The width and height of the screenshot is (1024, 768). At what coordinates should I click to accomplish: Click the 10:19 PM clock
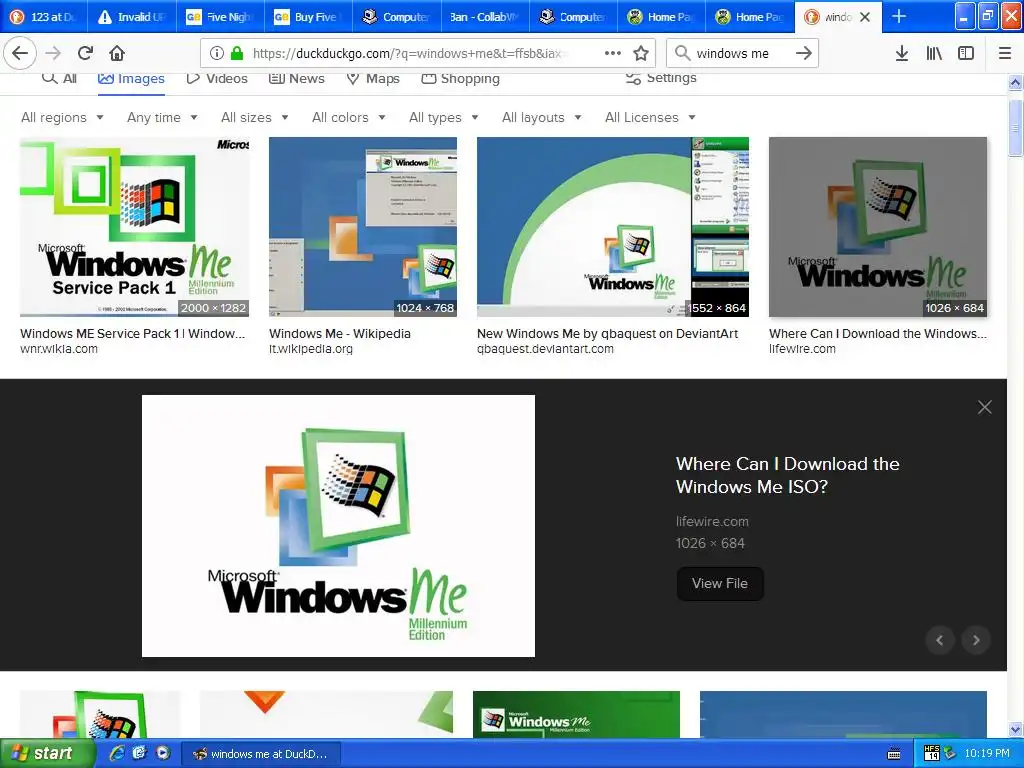987,753
